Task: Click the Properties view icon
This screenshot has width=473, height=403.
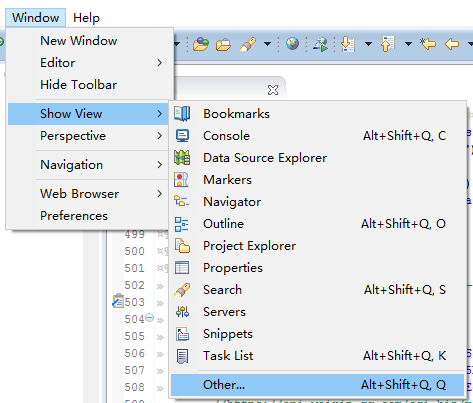Action: [182, 268]
